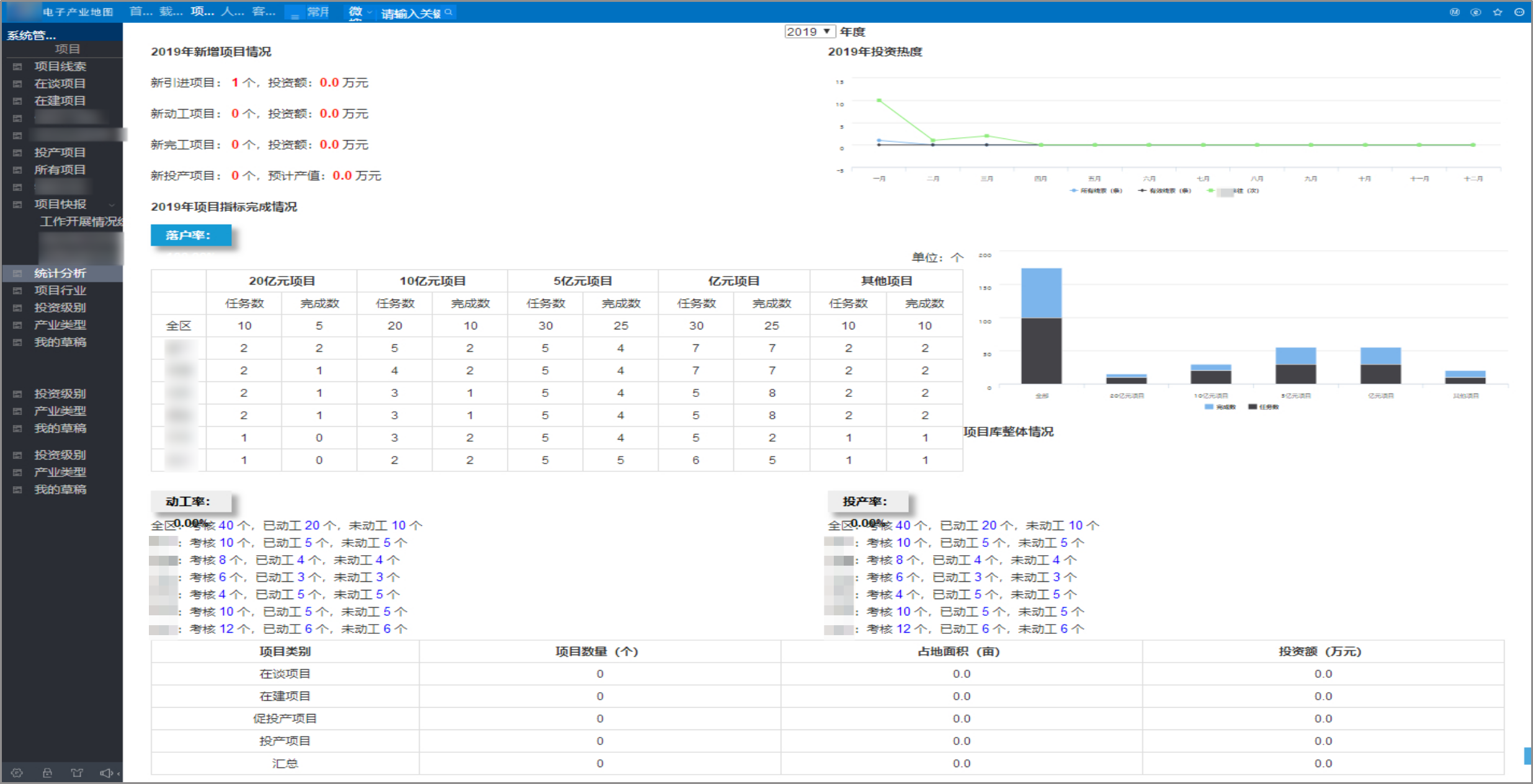Viewport: 1533px width, 784px height.
Task: Click the 动工率 button
Action: point(190,501)
